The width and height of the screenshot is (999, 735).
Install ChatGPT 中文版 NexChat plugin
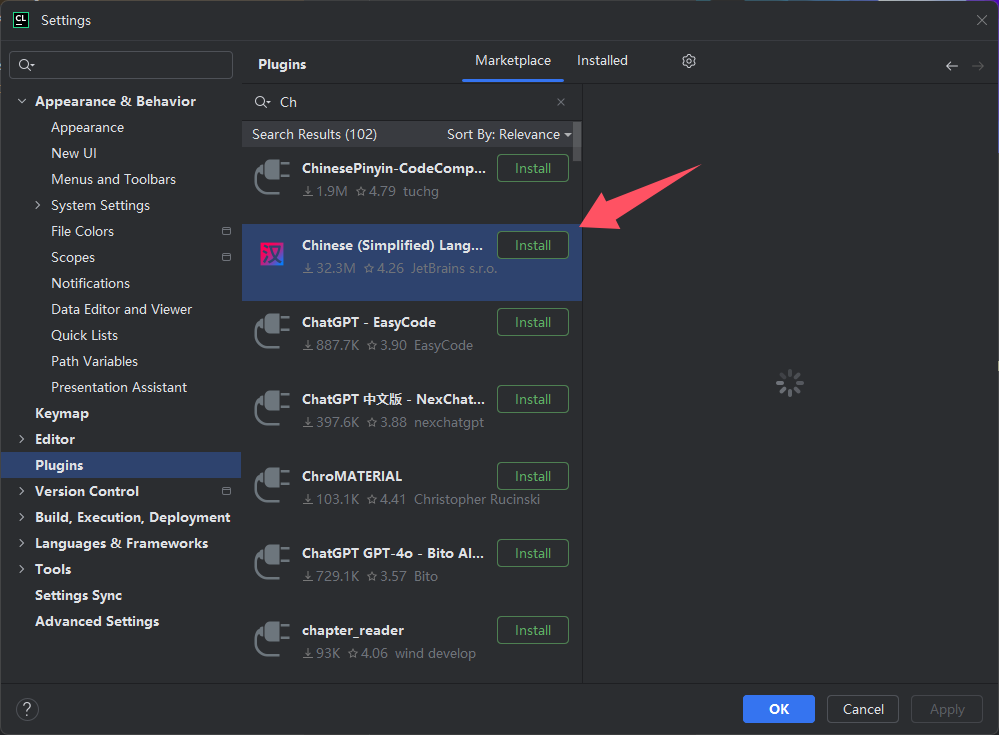pyautogui.click(x=533, y=399)
